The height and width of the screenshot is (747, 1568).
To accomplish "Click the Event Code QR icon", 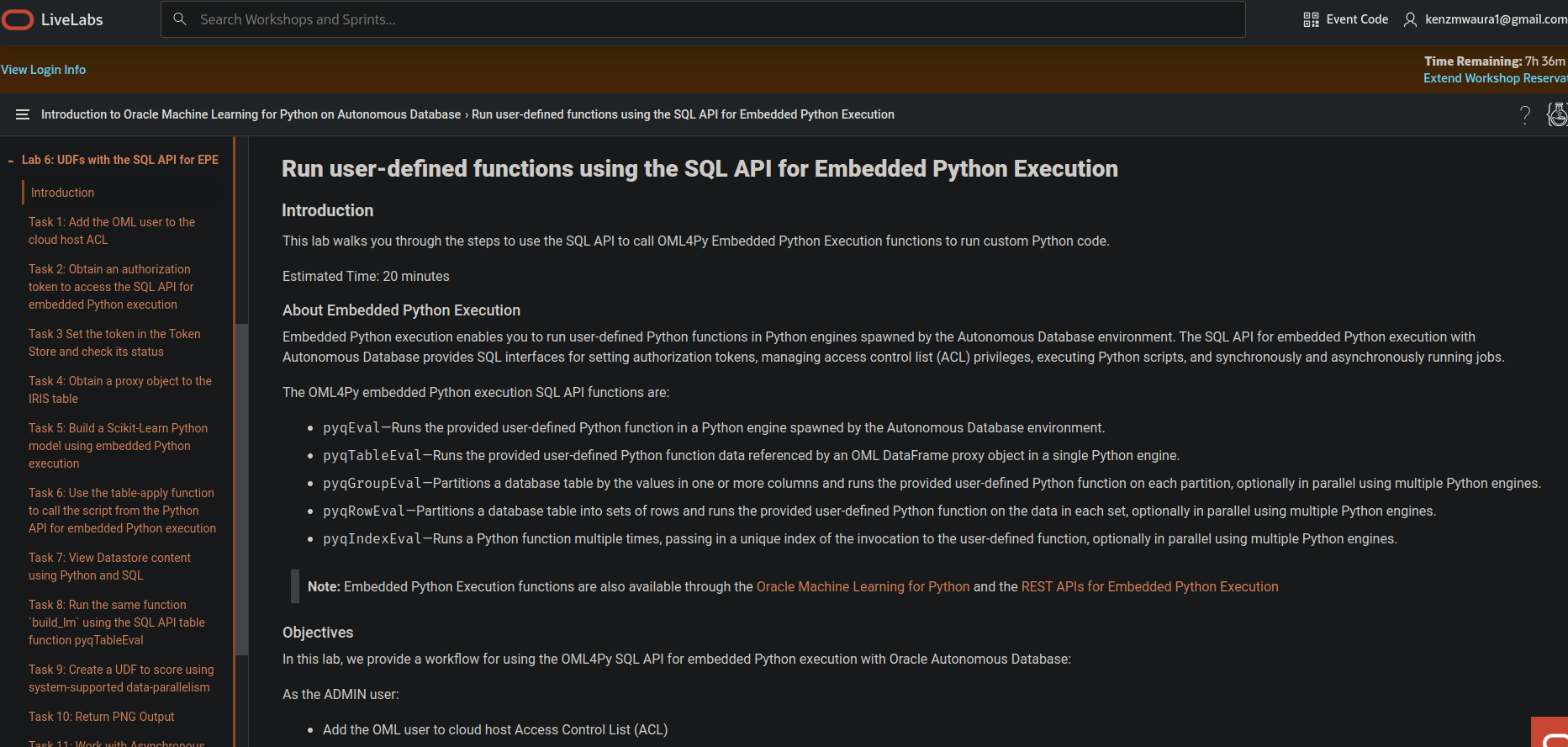I will 1311,19.
